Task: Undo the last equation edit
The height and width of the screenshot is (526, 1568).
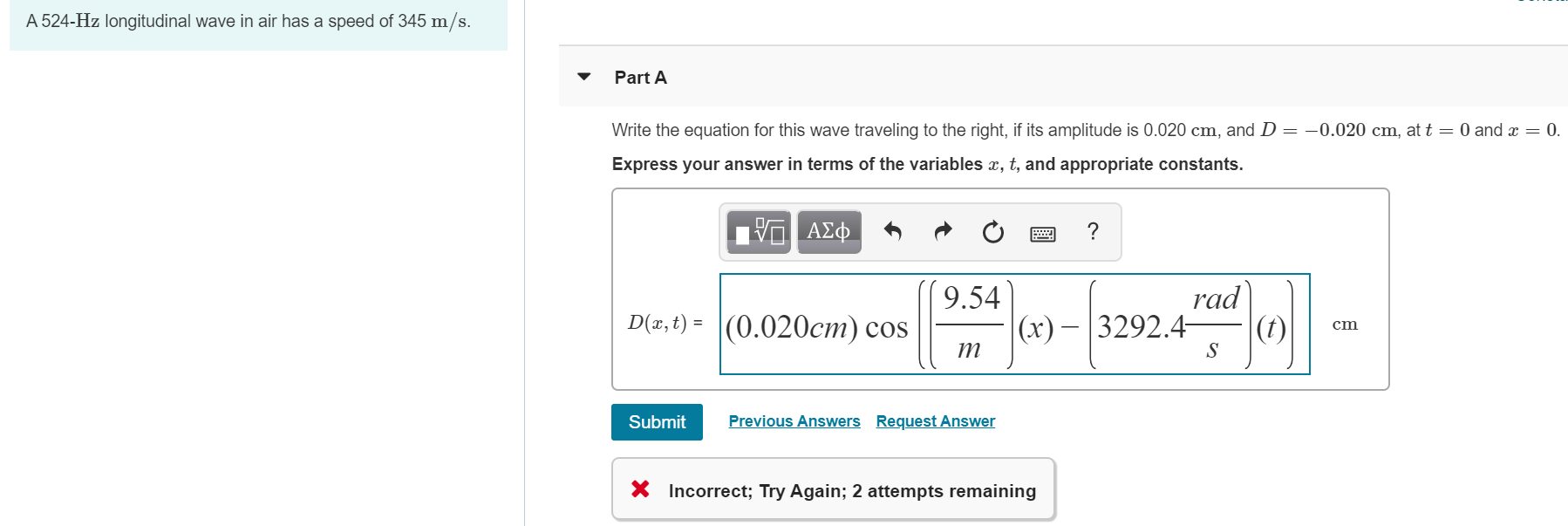Action: pos(892,231)
